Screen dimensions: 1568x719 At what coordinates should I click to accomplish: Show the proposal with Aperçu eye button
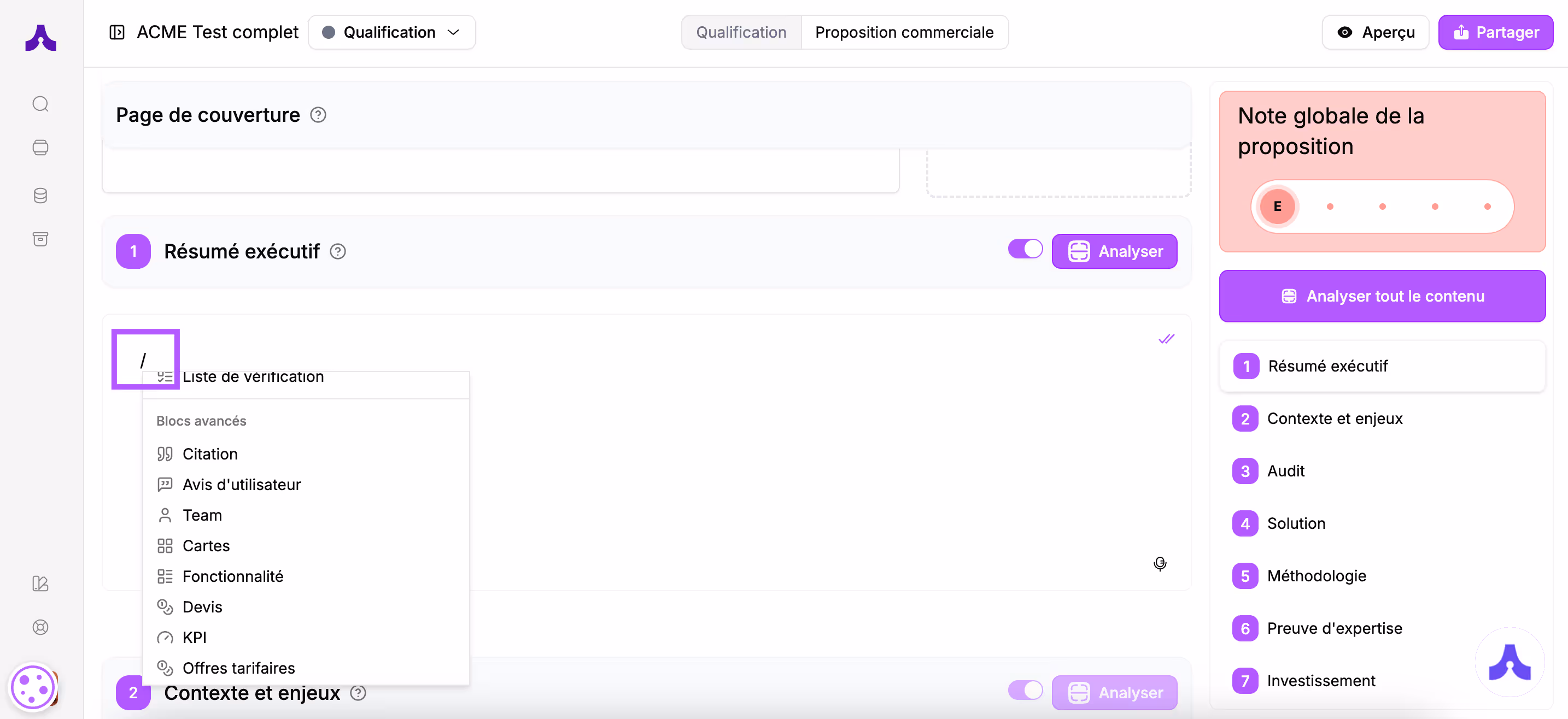click(x=1375, y=32)
